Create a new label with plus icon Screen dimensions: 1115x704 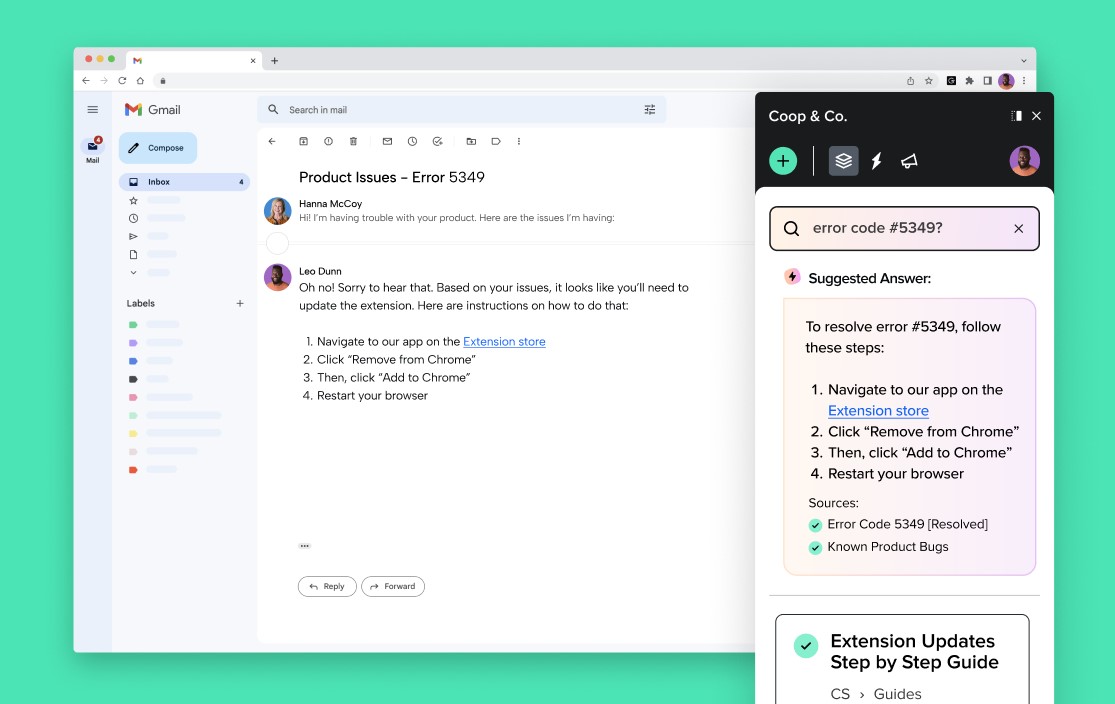click(x=240, y=303)
